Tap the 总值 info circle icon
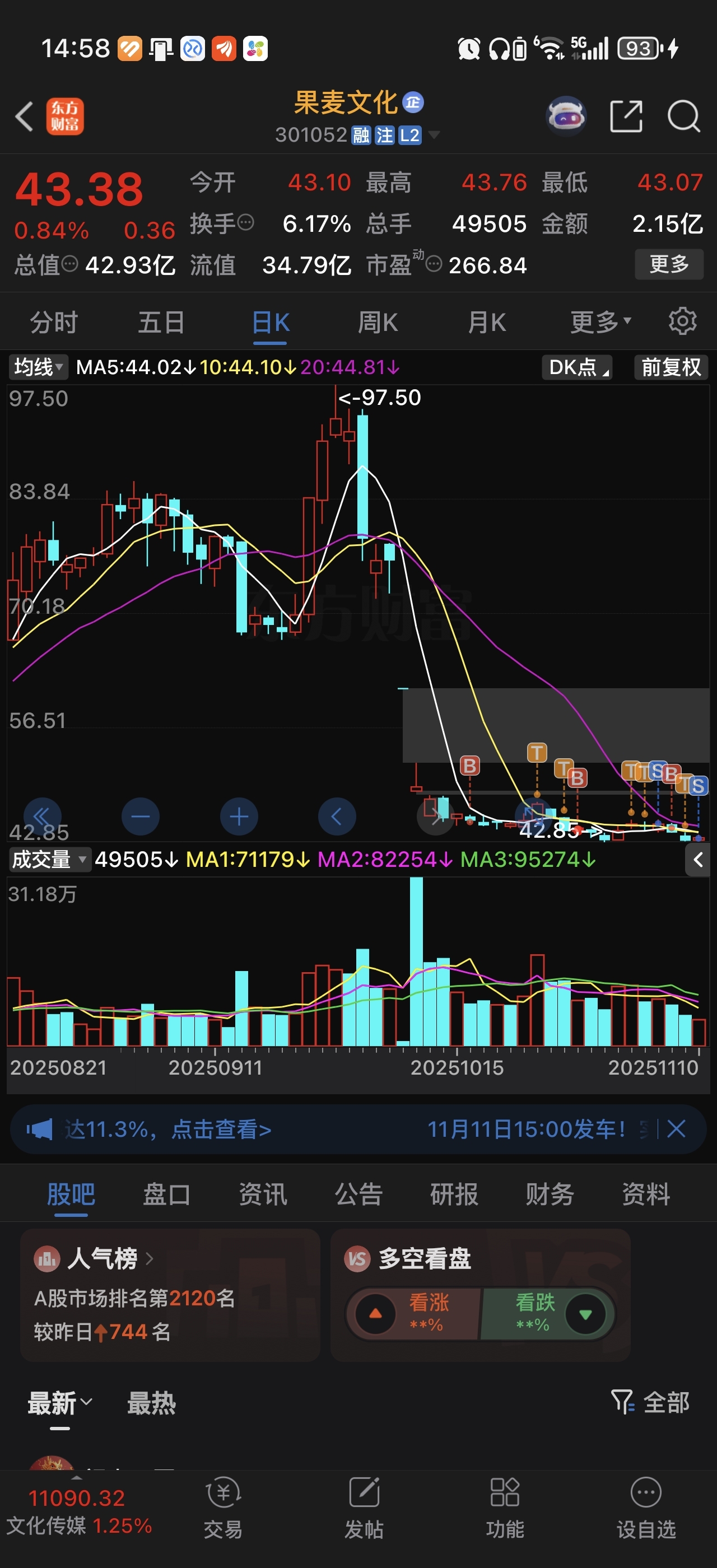Screen dimensions: 717x1568 click(x=70, y=264)
